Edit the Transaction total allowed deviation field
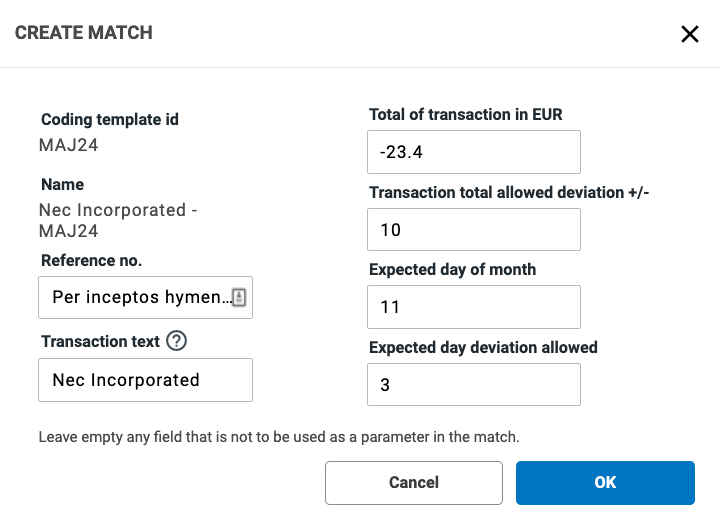The image size is (721, 519). [x=474, y=230]
